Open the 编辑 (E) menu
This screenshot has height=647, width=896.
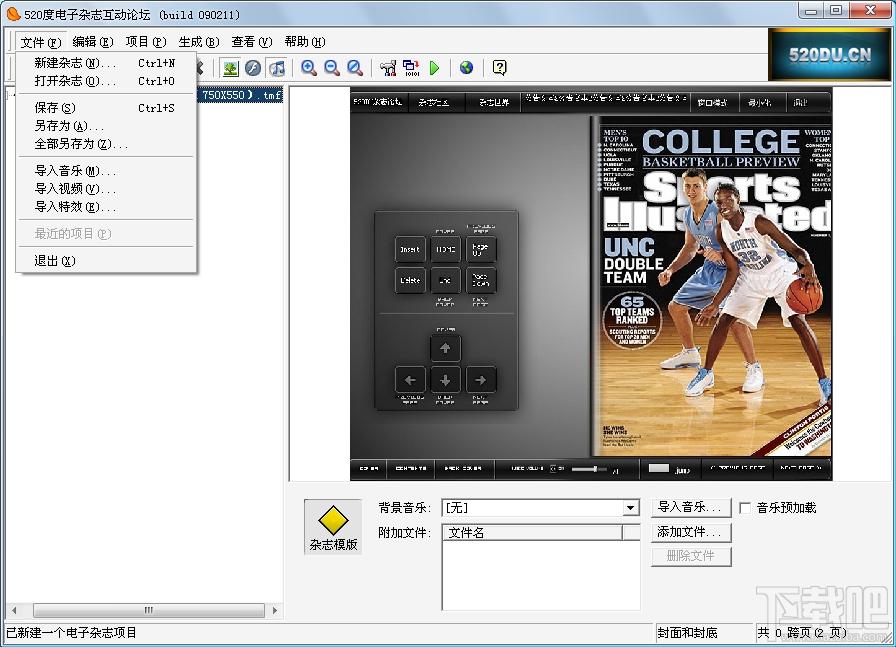(x=93, y=42)
